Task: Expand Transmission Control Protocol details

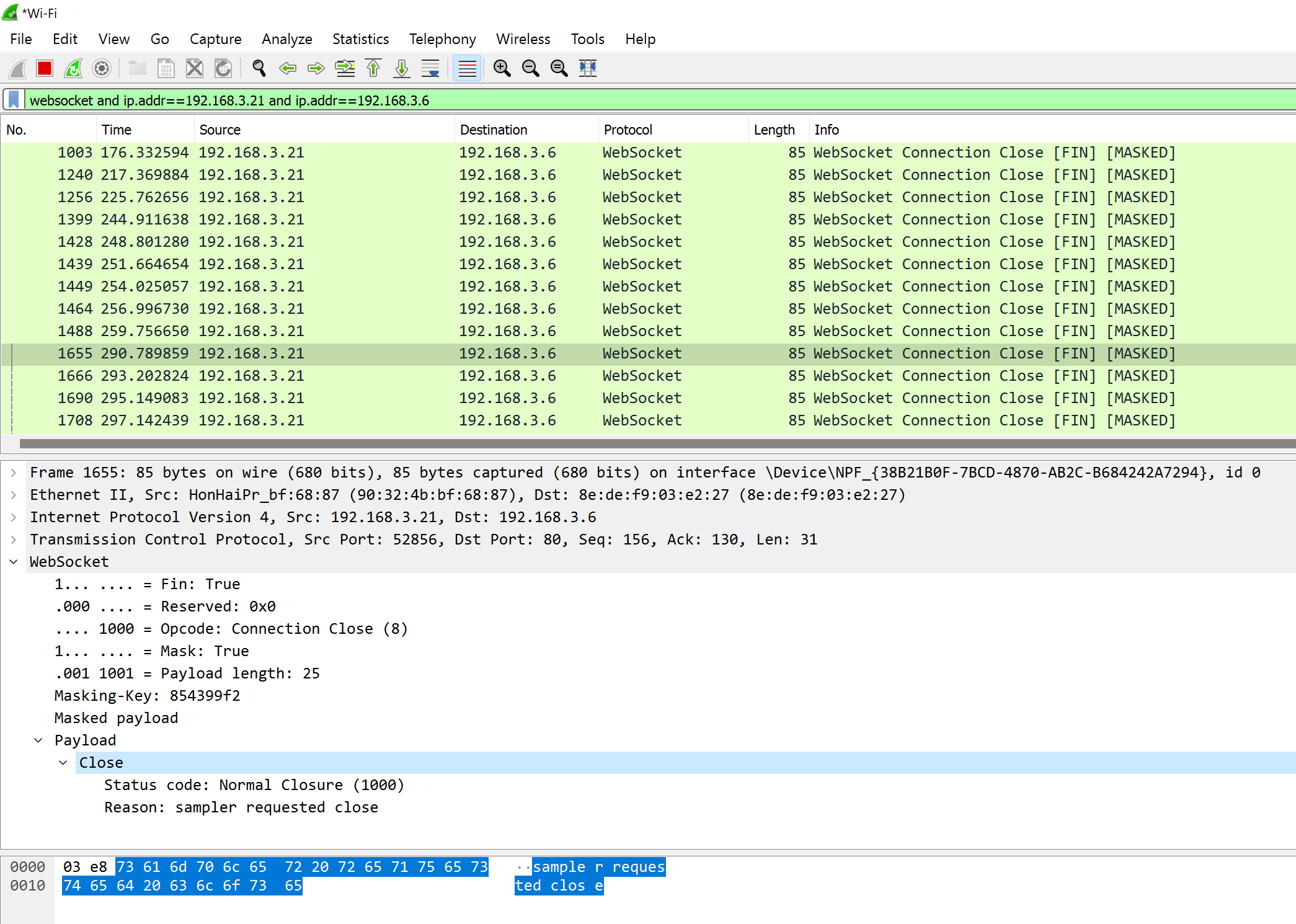Action: [x=13, y=539]
